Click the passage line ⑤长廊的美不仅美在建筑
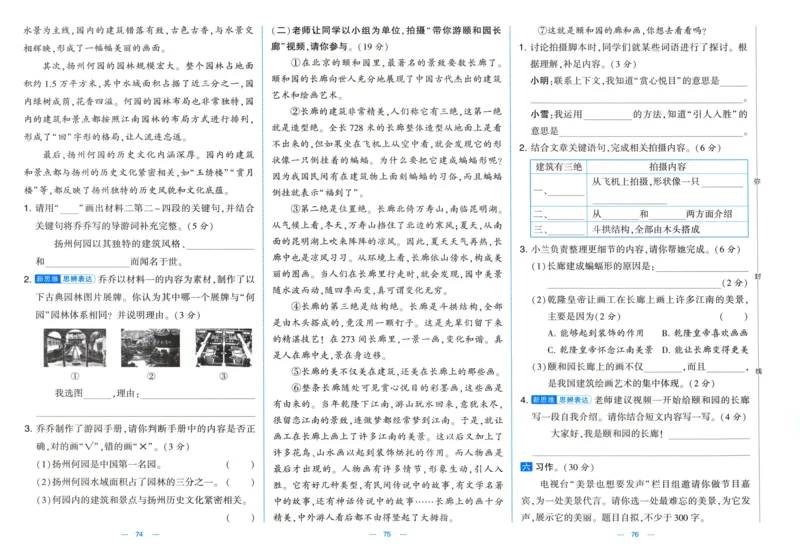The height and width of the screenshot is (558, 800). pos(396,371)
